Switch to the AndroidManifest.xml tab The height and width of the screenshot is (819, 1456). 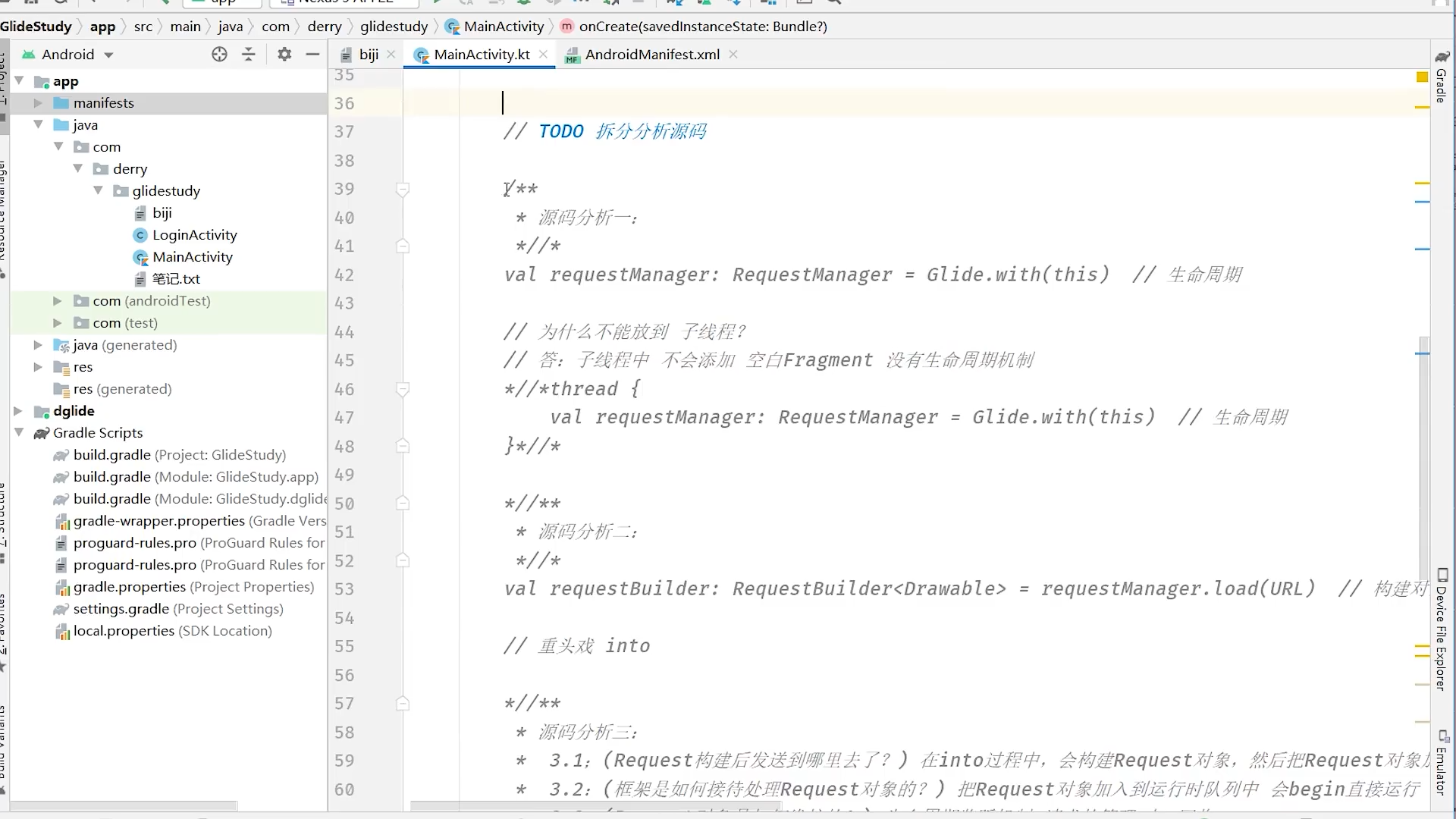click(x=651, y=55)
